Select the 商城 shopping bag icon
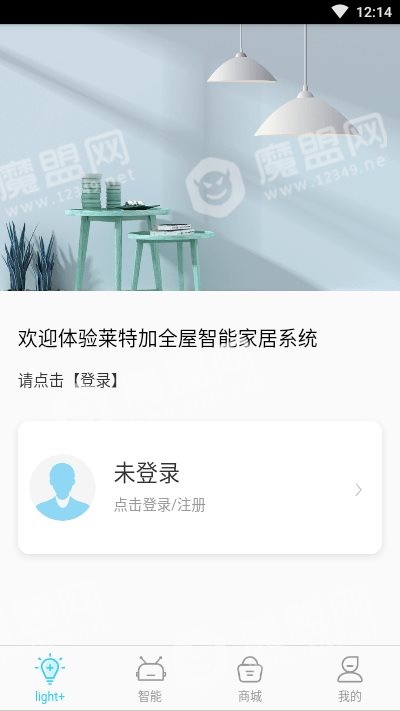The width and height of the screenshot is (400, 711). [250, 669]
